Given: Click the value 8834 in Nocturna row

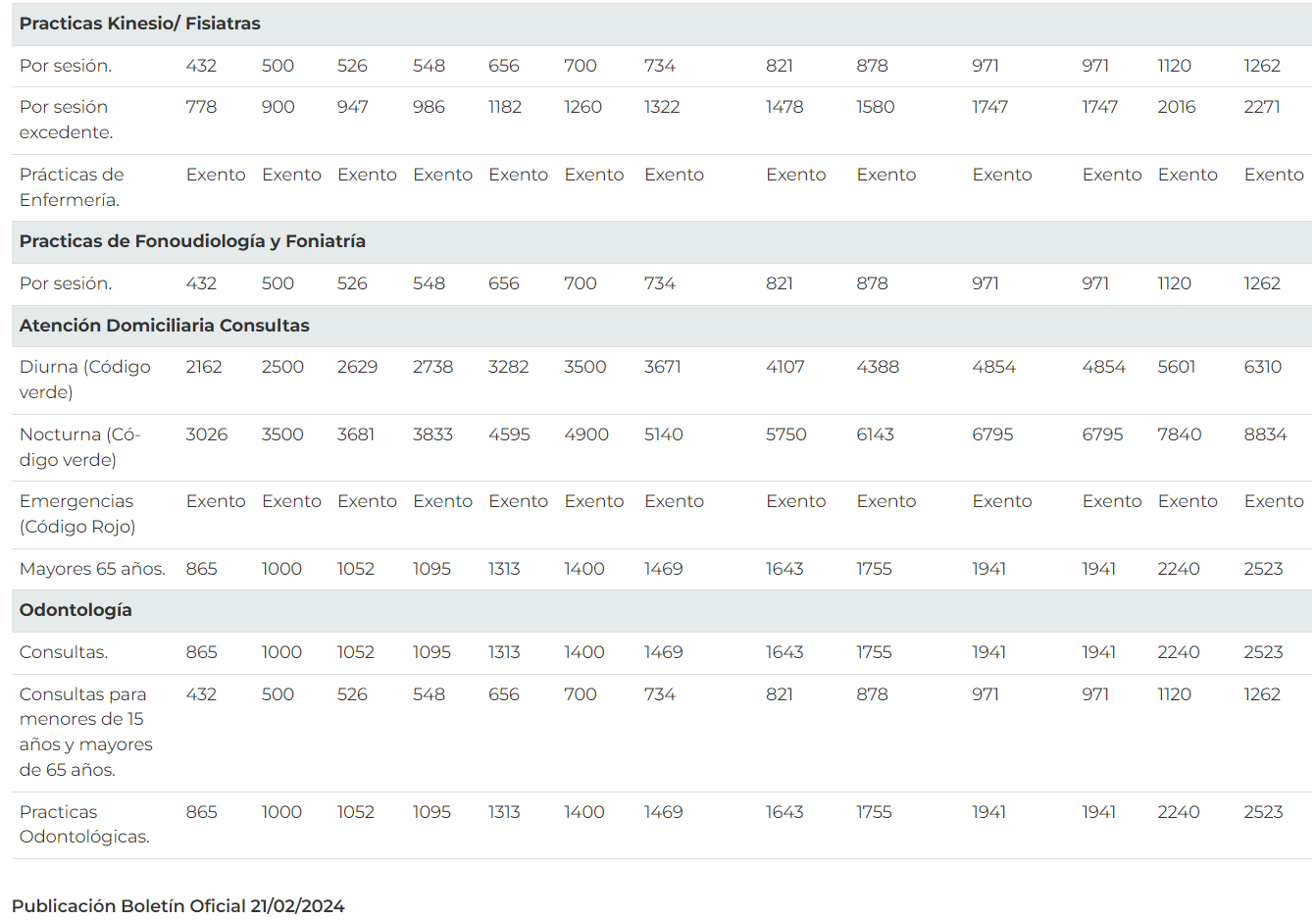Looking at the screenshot, I should pyautogui.click(x=1265, y=434).
